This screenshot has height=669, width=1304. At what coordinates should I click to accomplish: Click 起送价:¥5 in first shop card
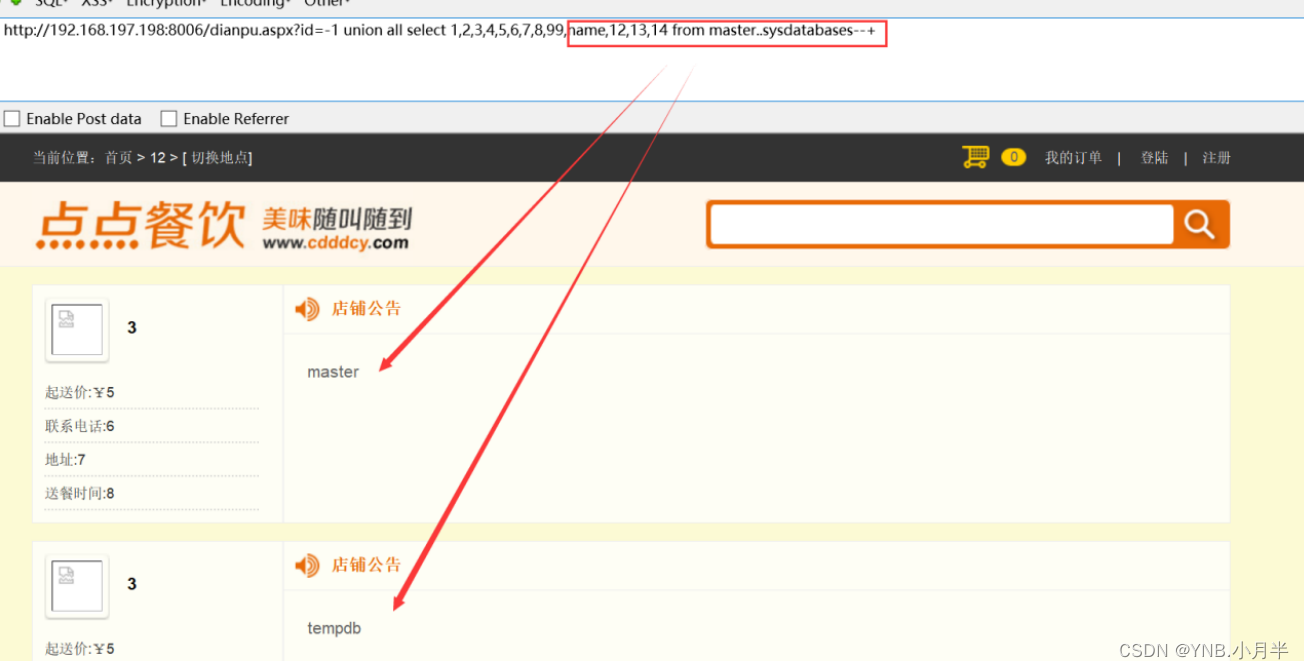click(80, 392)
